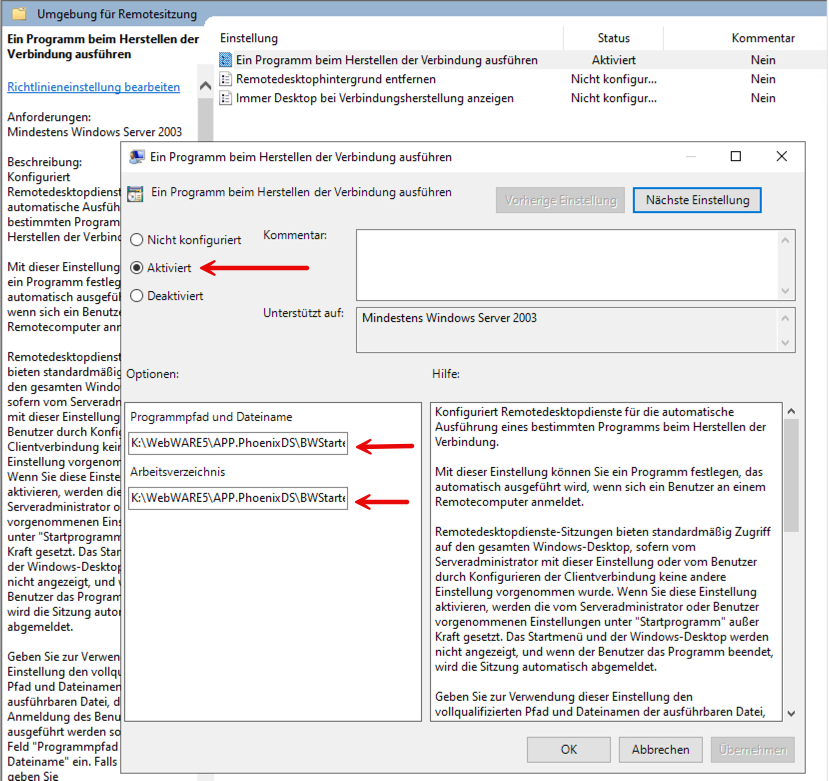Screen dimensions: 829x781
Task: Click policy icon of 'Ein Programm beim Herstellen' row
Action: (225, 60)
